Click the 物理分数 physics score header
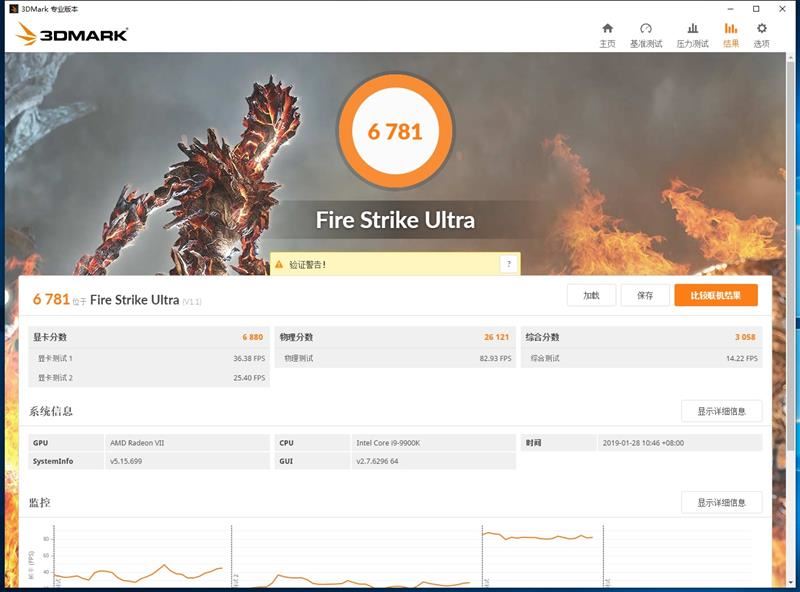Image resolution: width=800 pixels, height=592 pixels. point(296,337)
